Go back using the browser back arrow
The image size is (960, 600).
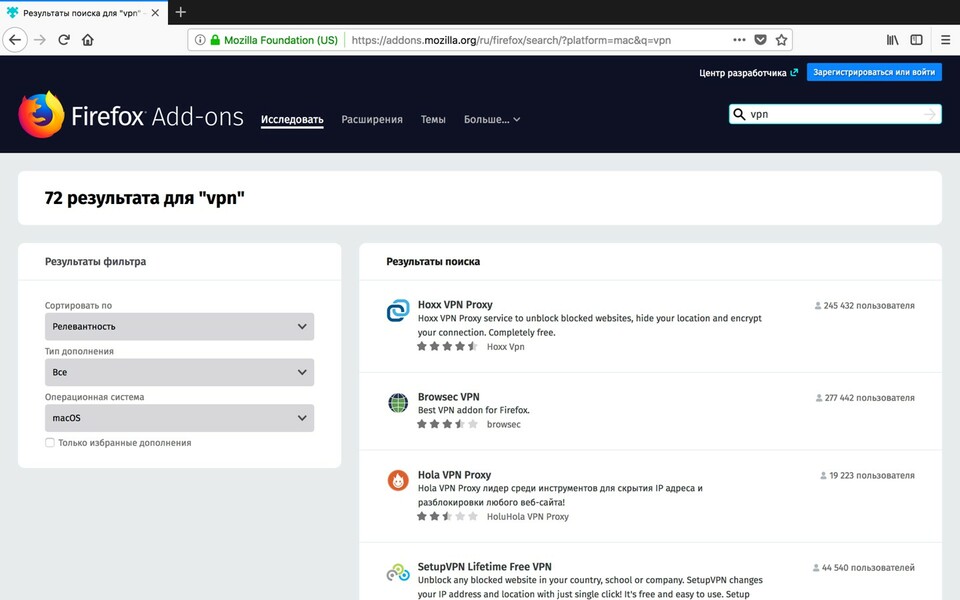pyautogui.click(x=15, y=40)
